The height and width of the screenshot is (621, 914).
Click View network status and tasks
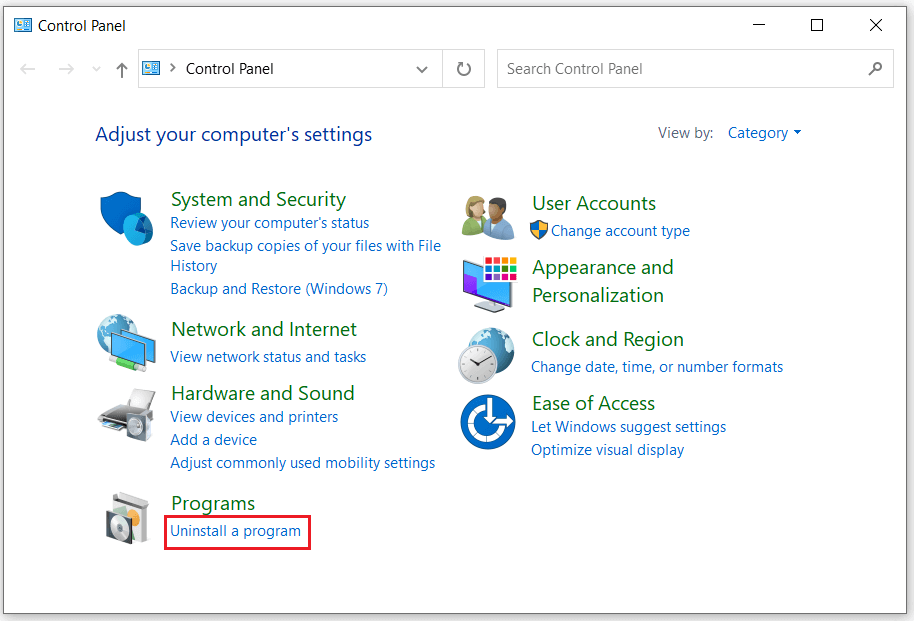pyautogui.click(x=268, y=357)
